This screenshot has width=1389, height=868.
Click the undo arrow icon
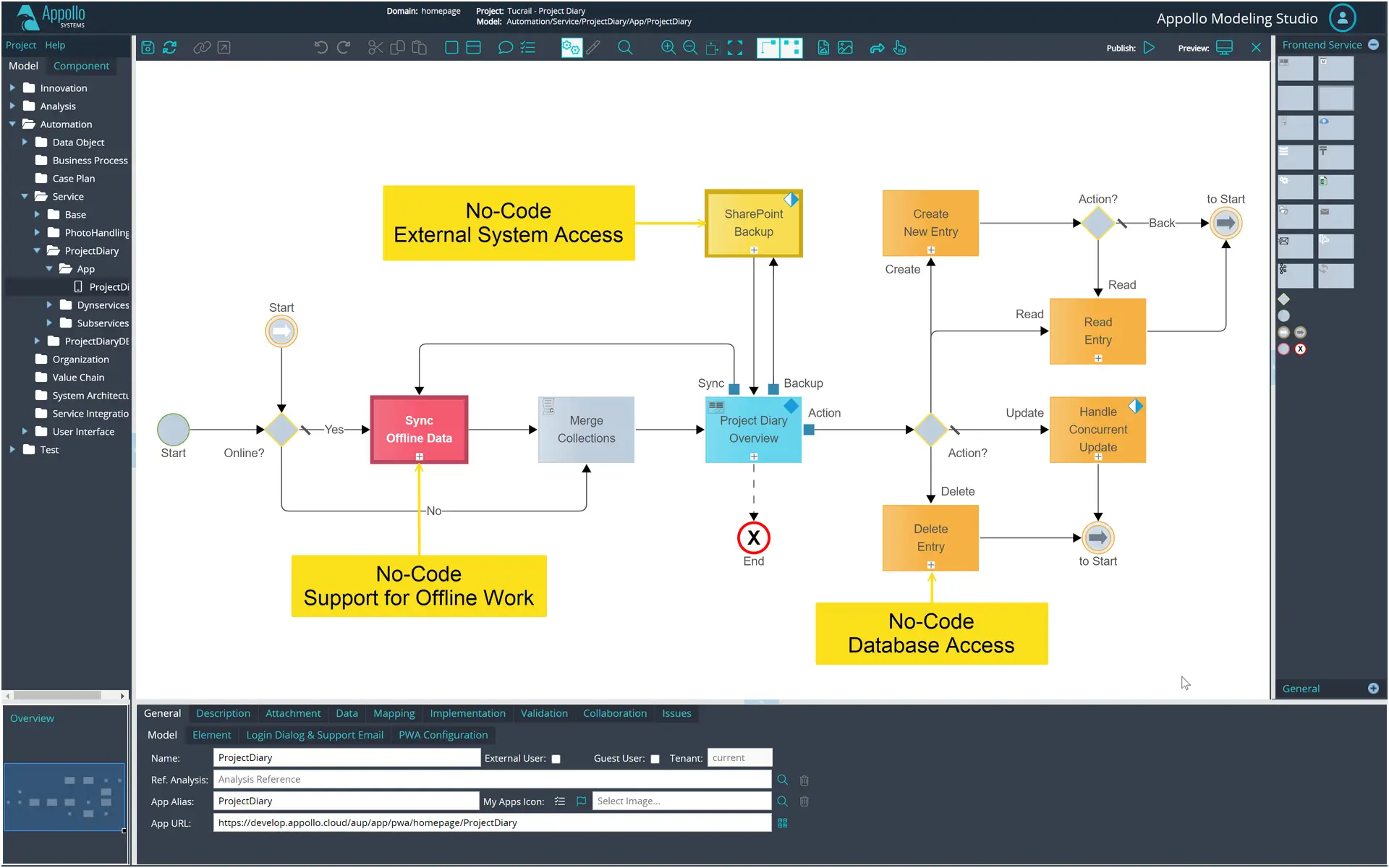click(321, 48)
